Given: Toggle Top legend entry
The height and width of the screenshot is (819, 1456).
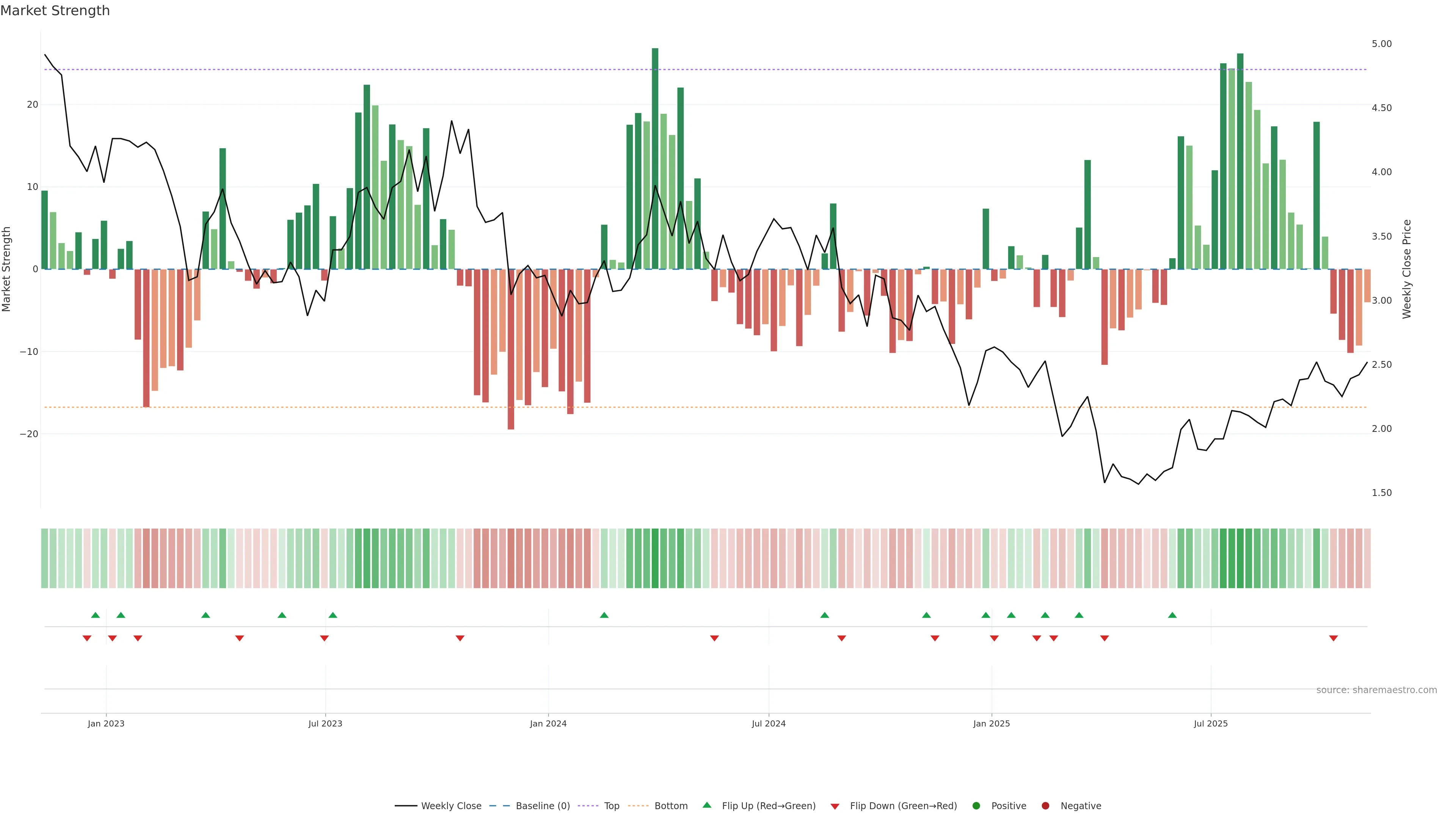Looking at the screenshot, I should click(x=611, y=806).
